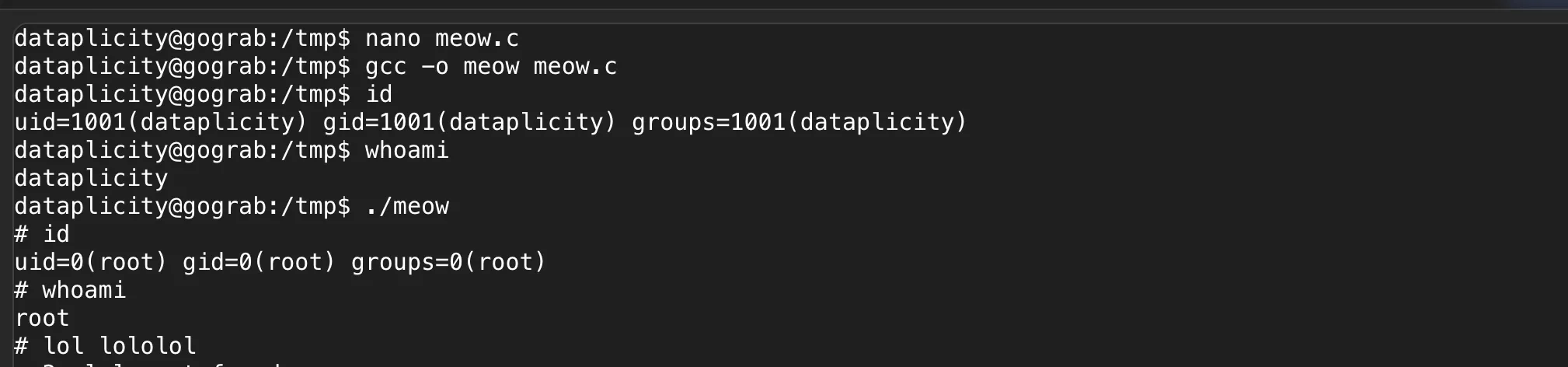Click meow.c filename in nano command
This screenshot has width=1568, height=367.
coord(476,38)
